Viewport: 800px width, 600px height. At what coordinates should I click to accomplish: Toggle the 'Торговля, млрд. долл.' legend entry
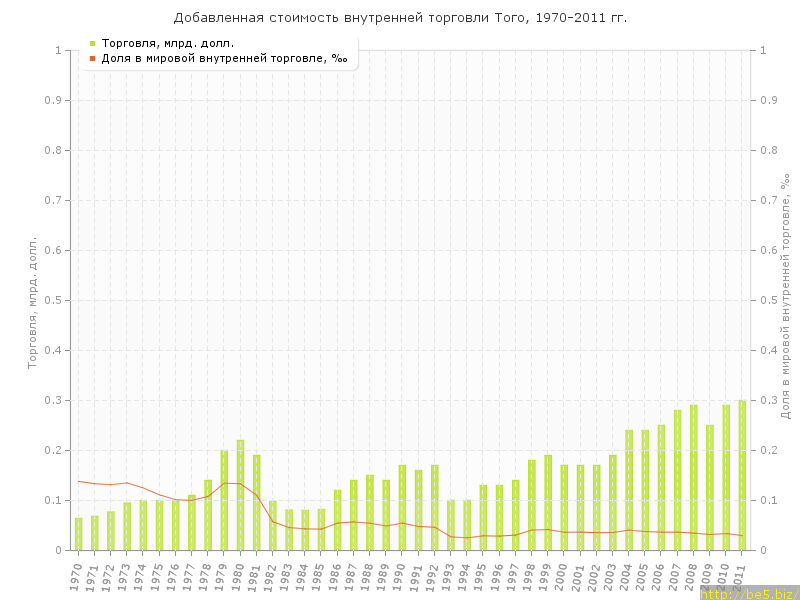pyautogui.click(x=168, y=43)
